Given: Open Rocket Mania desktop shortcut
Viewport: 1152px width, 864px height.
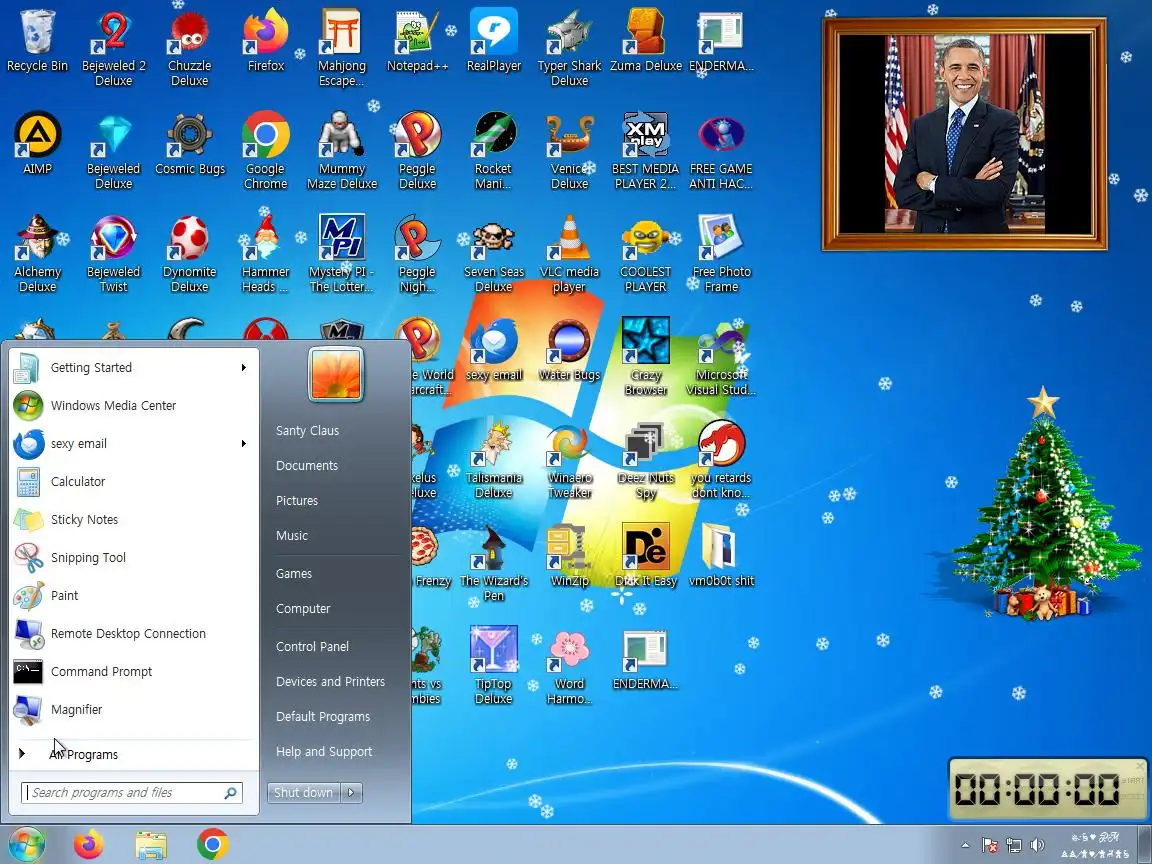Looking at the screenshot, I should click(494, 151).
